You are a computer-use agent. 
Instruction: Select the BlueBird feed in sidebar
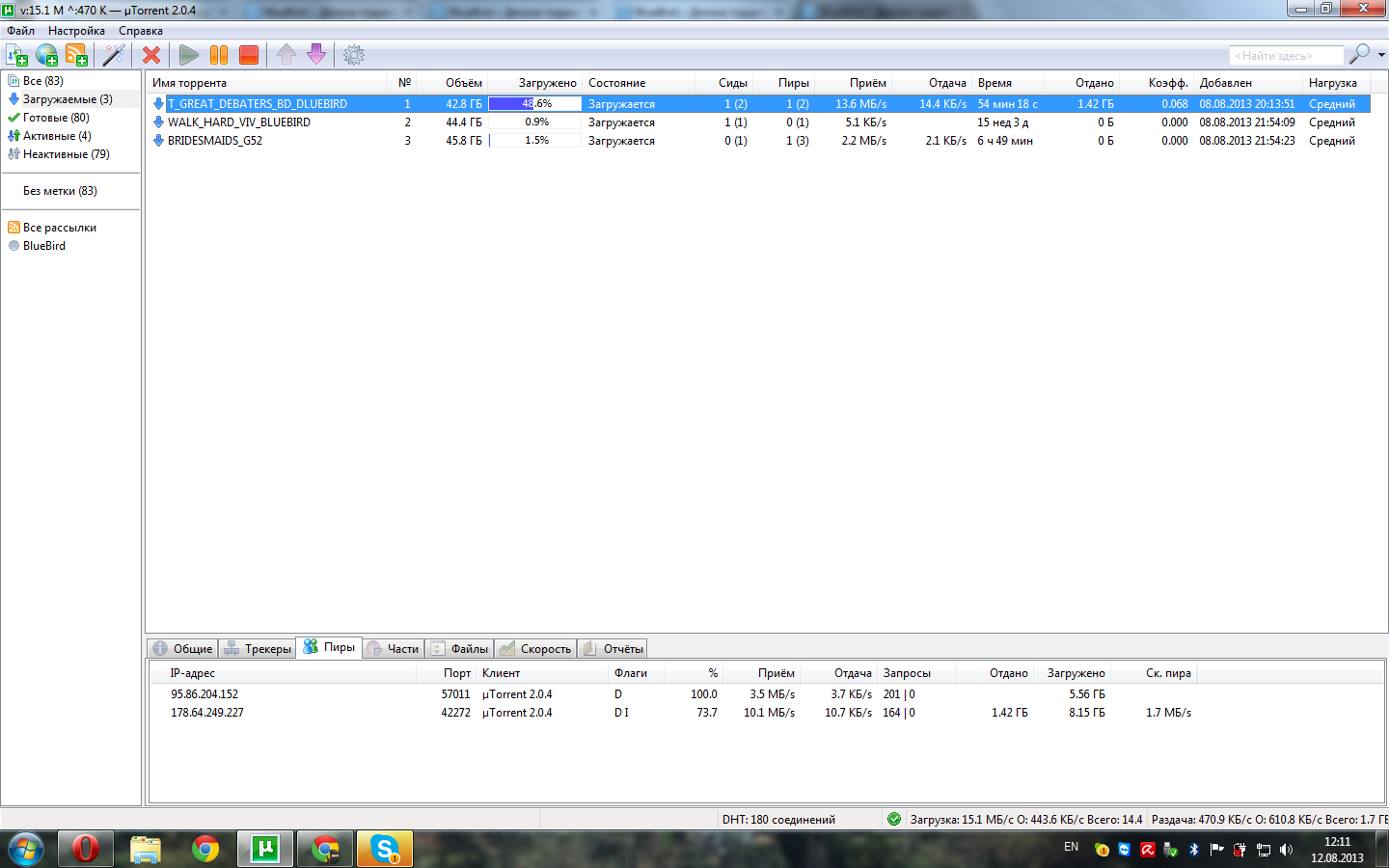point(44,246)
